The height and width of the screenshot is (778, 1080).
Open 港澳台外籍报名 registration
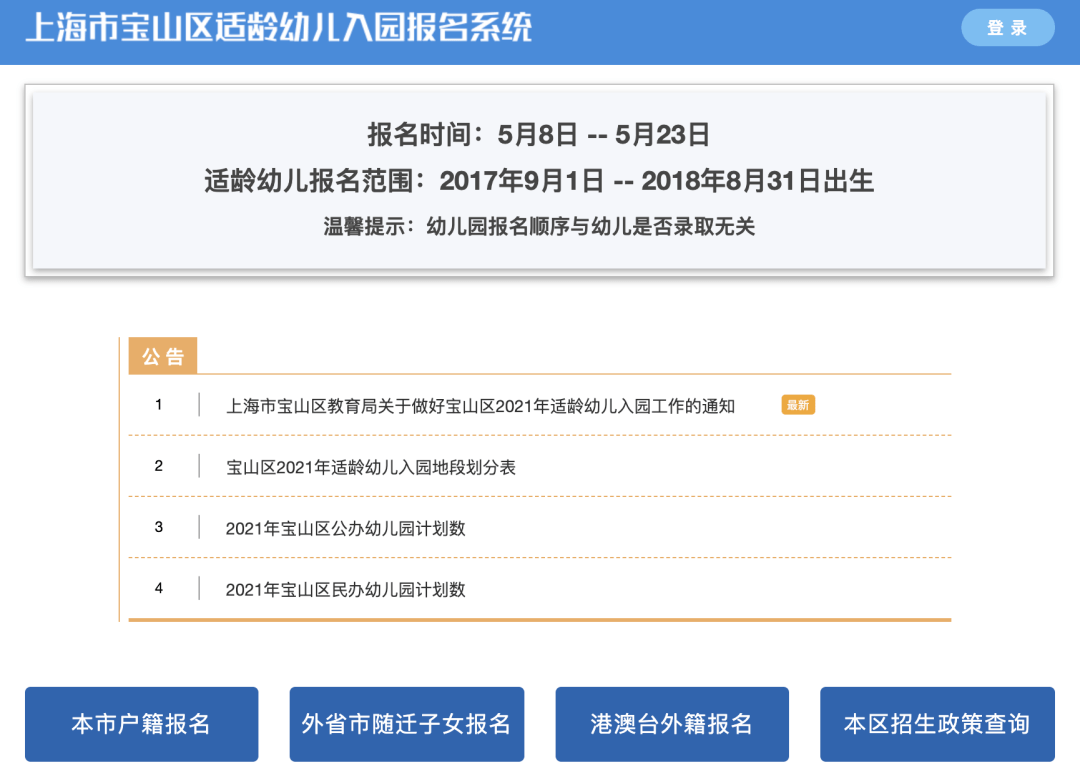(x=671, y=723)
